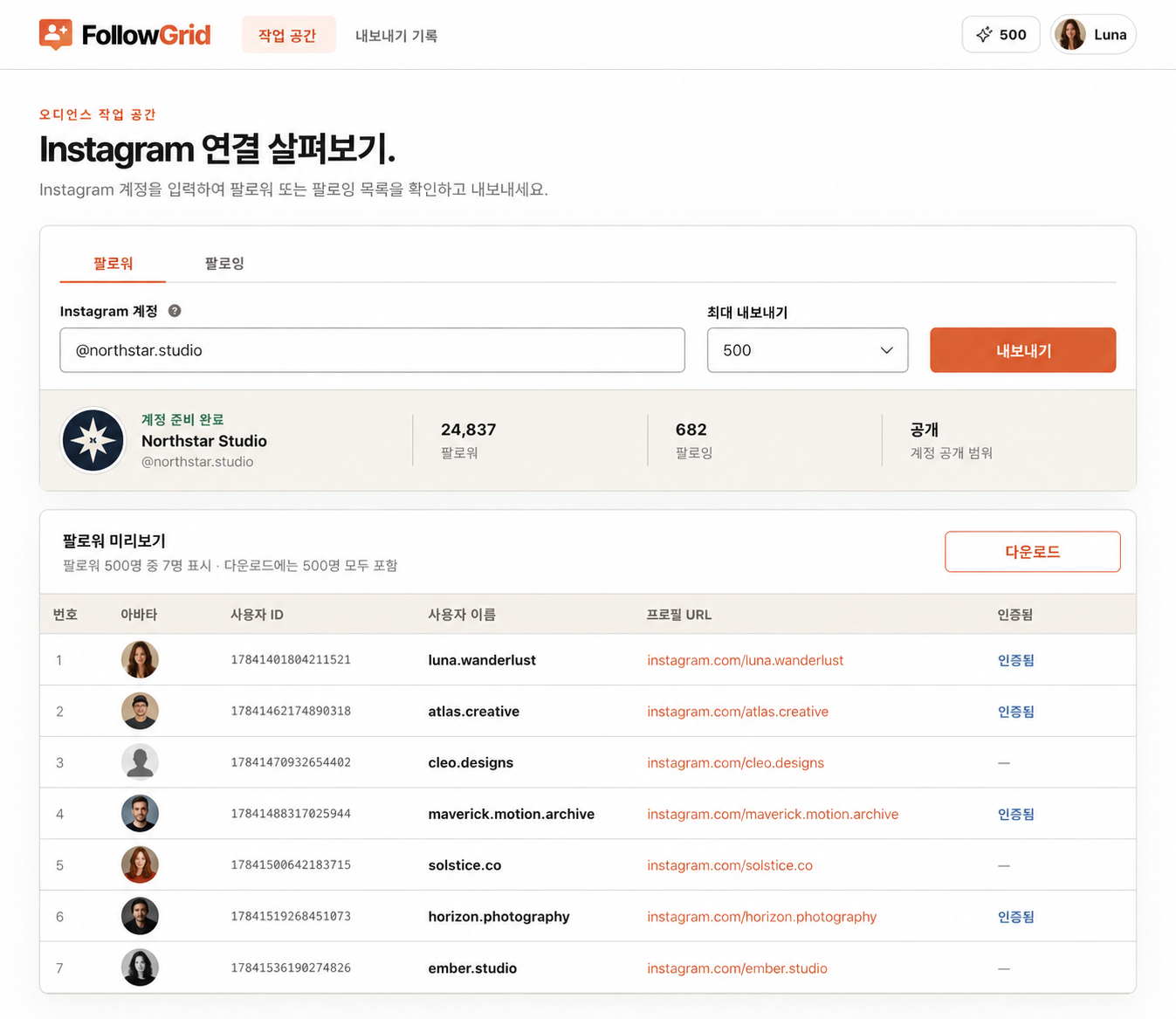Open the instagram.com/atlas.creative link
Viewport: 1176px width, 1019px height.
(x=738, y=712)
